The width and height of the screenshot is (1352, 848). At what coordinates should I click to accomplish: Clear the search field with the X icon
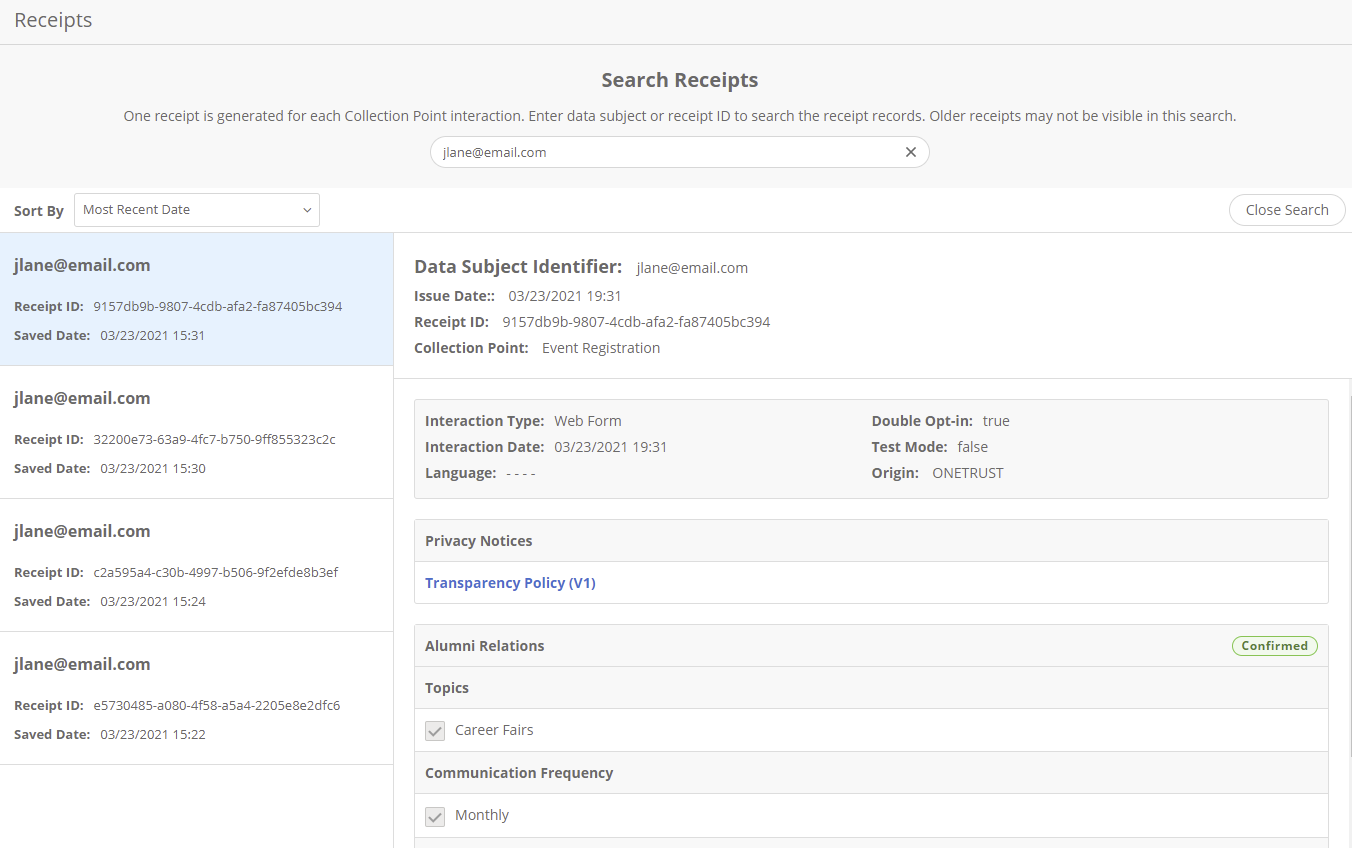coord(910,152)
